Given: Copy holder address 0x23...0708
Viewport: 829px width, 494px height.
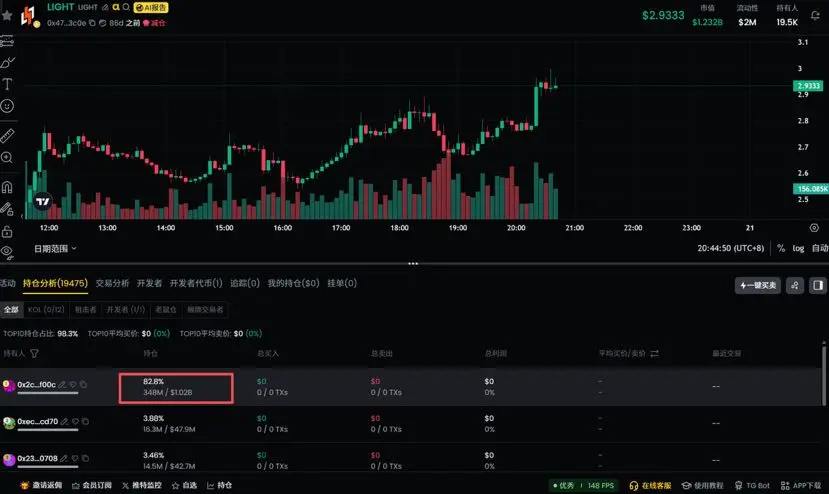Looking at the screenshot, I should (85, 459).
